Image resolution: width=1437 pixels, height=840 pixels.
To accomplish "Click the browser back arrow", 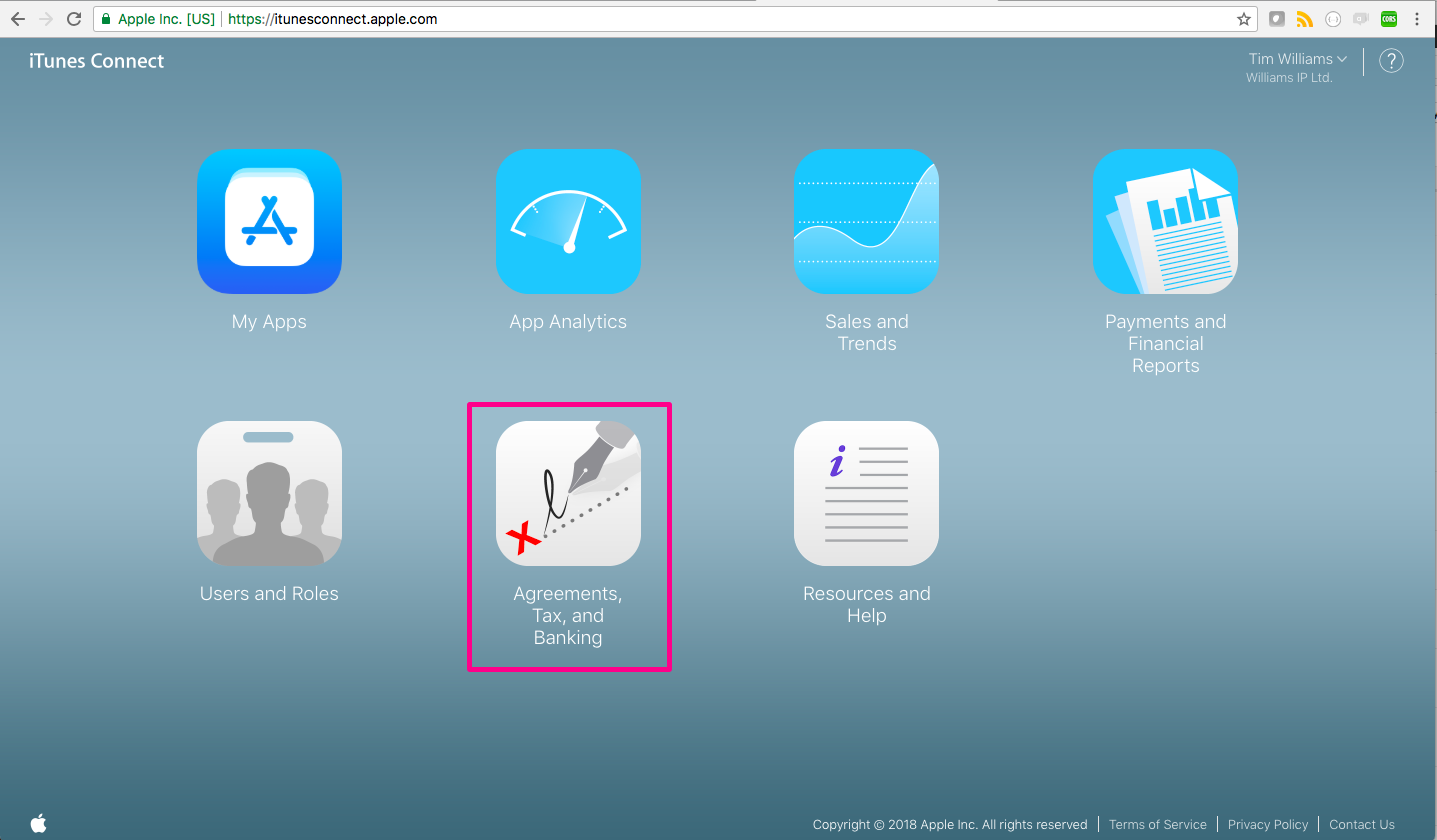I will tap(17, 19).
